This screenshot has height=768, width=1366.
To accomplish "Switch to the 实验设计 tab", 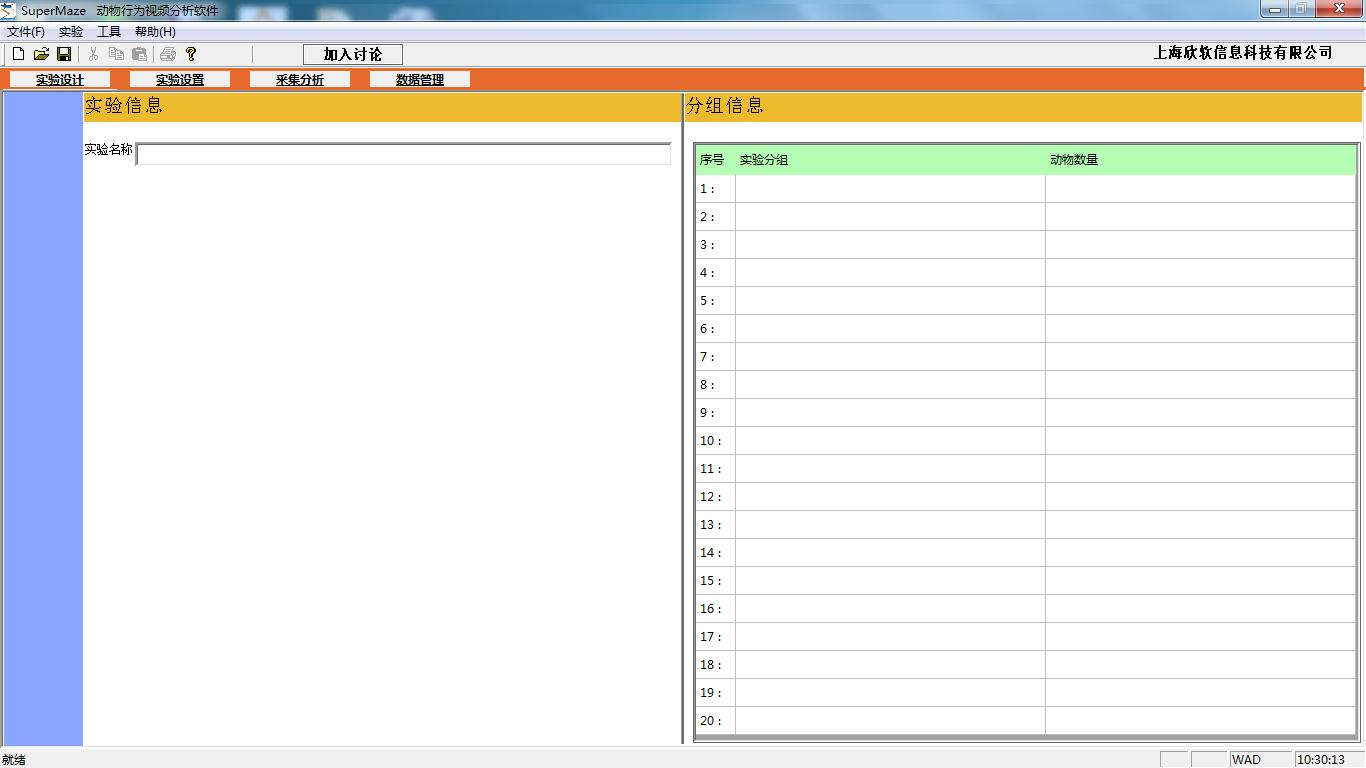I will pyautogui.click(x=60, y=79).
